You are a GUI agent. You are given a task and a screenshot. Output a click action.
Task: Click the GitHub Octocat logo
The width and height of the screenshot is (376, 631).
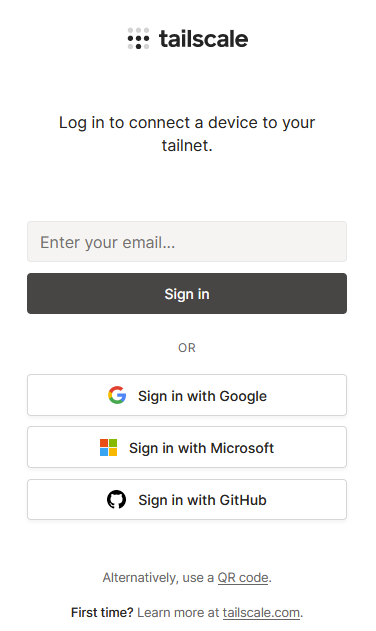point(116,500)
